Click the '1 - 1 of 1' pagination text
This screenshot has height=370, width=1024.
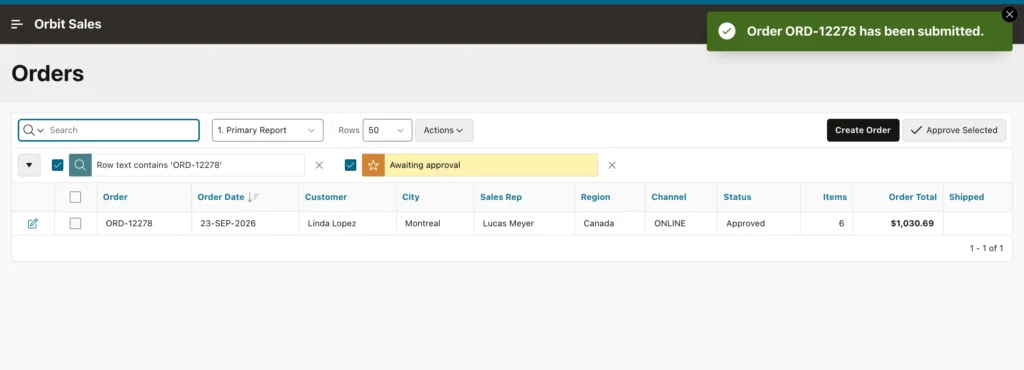(986, 248)
